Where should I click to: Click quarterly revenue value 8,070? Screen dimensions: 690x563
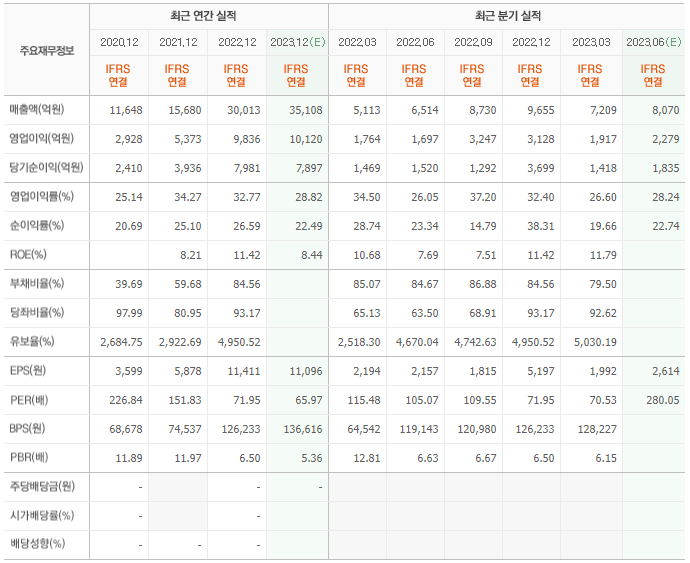click(x=666, y=110)
